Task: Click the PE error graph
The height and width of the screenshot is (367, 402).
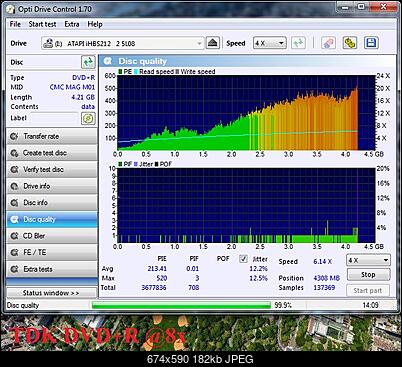Action: pyautogui.click(x=246, y=113)
